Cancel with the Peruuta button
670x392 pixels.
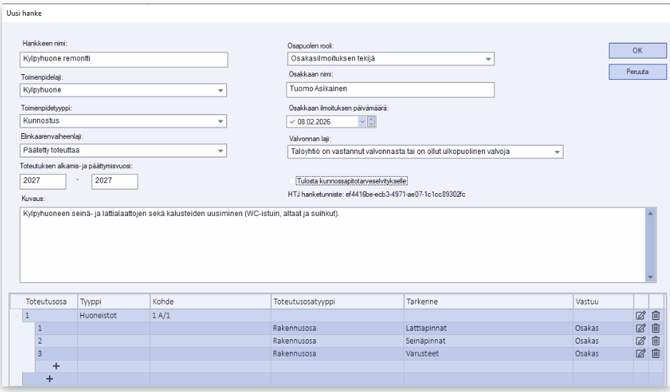pyautogui.click(x=637, y=72)
